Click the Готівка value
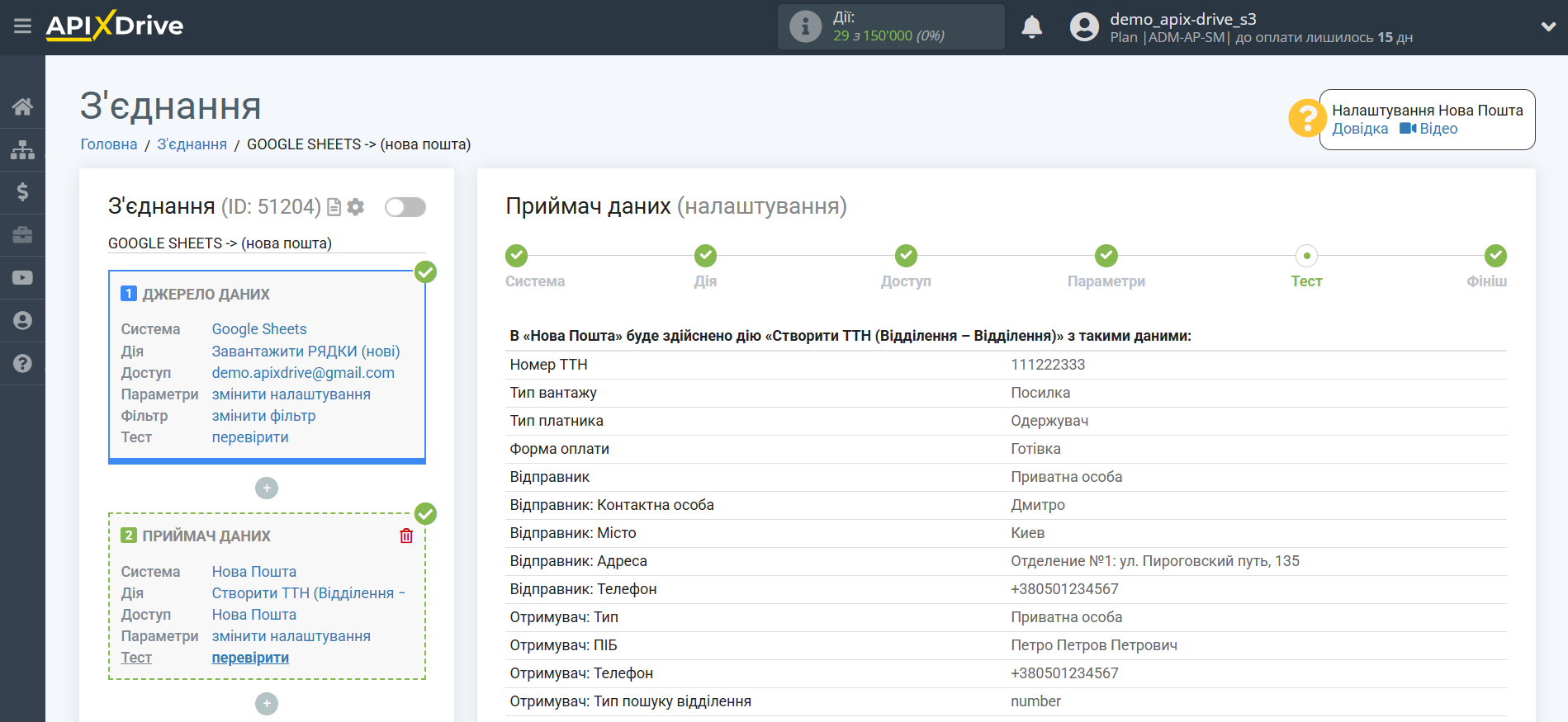Screen dimensions: 1568x722 [x=1035, y=449]
